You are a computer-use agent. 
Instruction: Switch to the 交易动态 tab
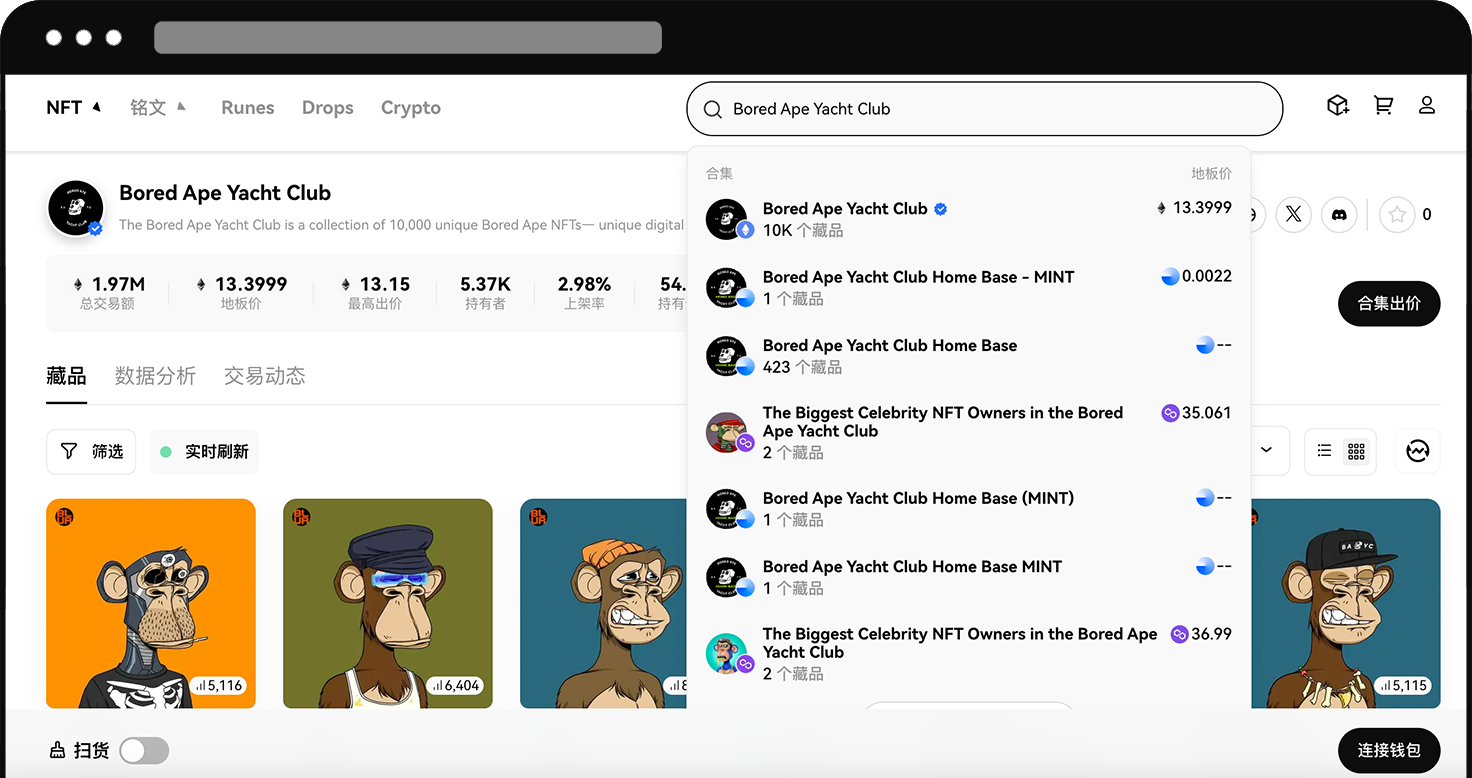pyautogui.click(x=265, y=377)
